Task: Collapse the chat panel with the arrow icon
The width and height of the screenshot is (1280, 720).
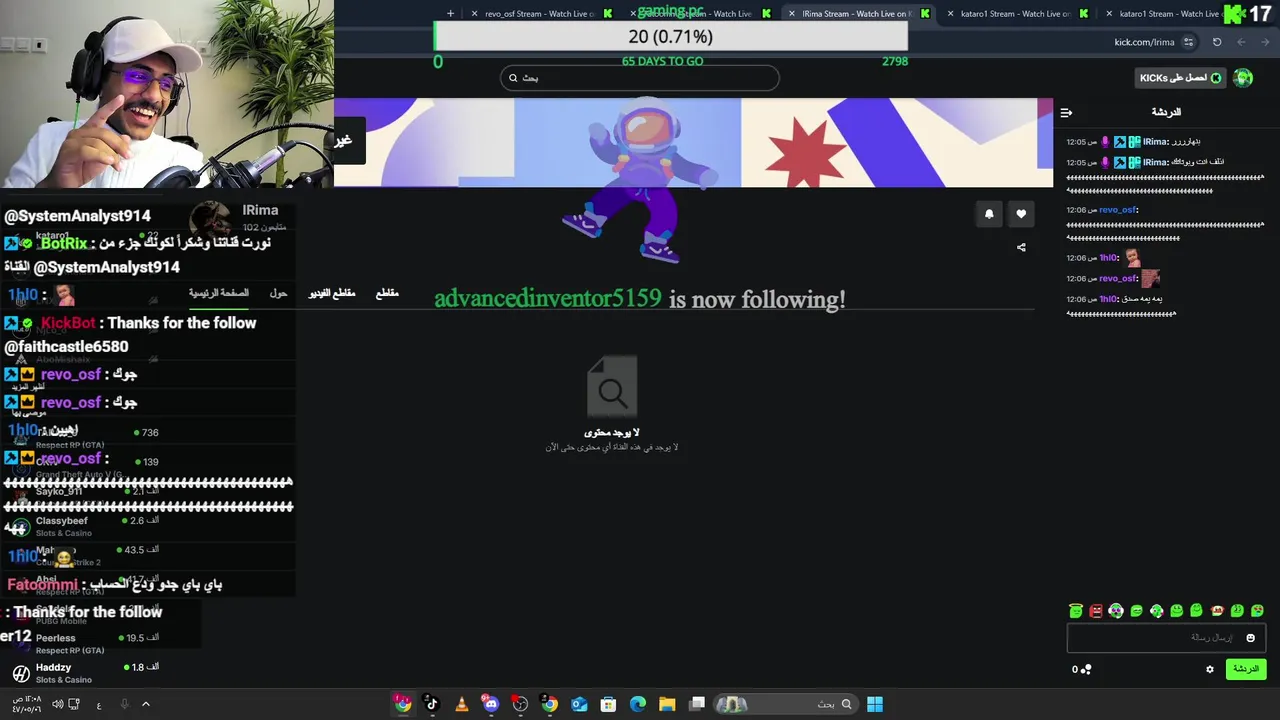Action: [1066, 113]
